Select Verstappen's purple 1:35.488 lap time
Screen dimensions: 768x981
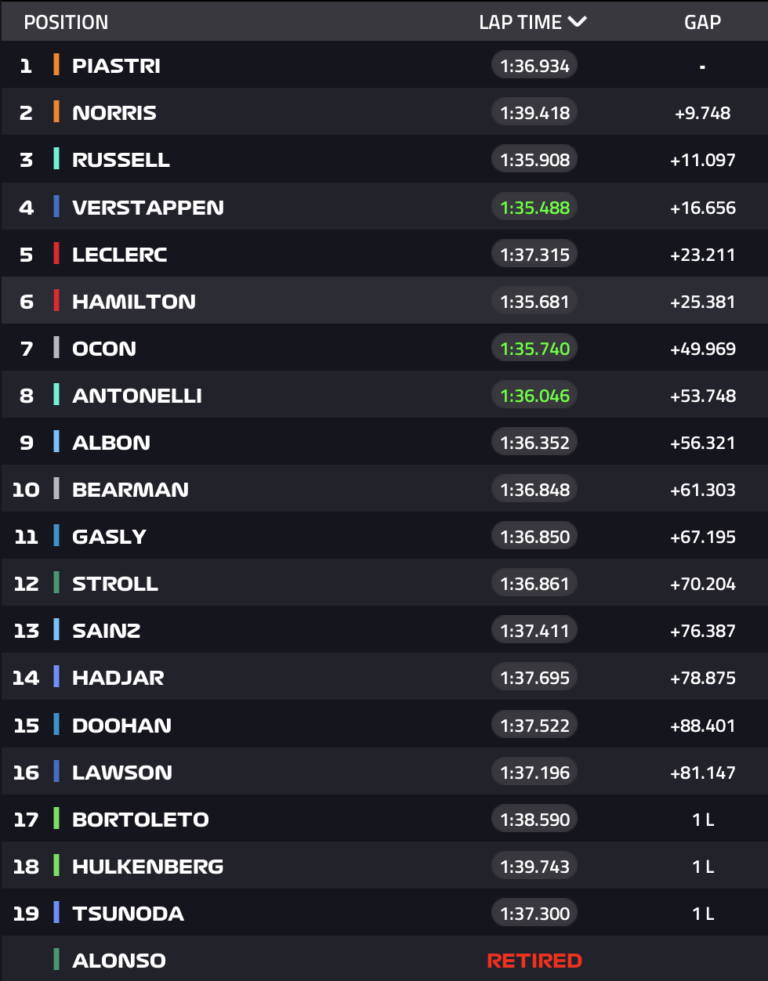(534, 207)
